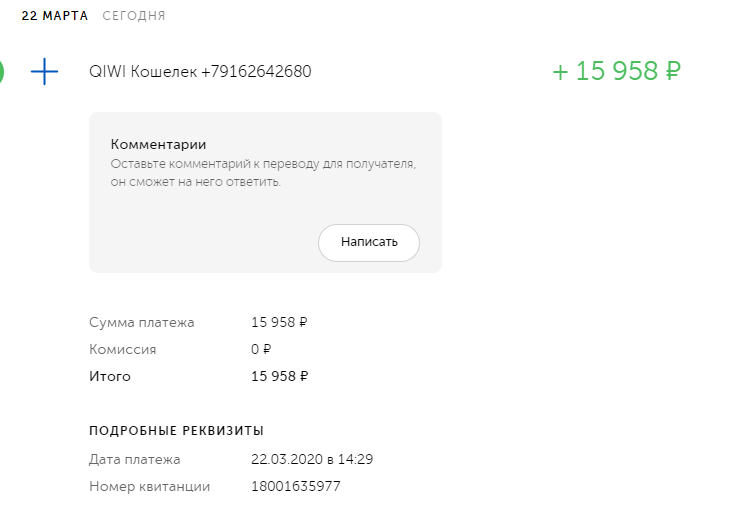This screenshot has width=749, height=505.
Task: Click the 15 958 ₽ payment sum value
Action: tap(279, 323)
